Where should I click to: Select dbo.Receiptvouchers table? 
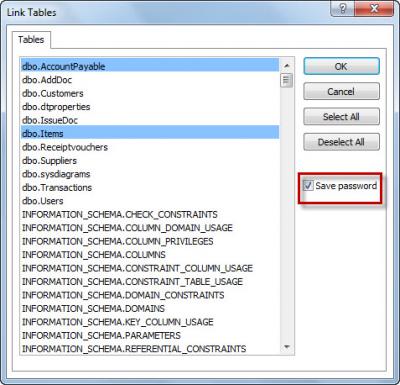(x=150, y=147)
